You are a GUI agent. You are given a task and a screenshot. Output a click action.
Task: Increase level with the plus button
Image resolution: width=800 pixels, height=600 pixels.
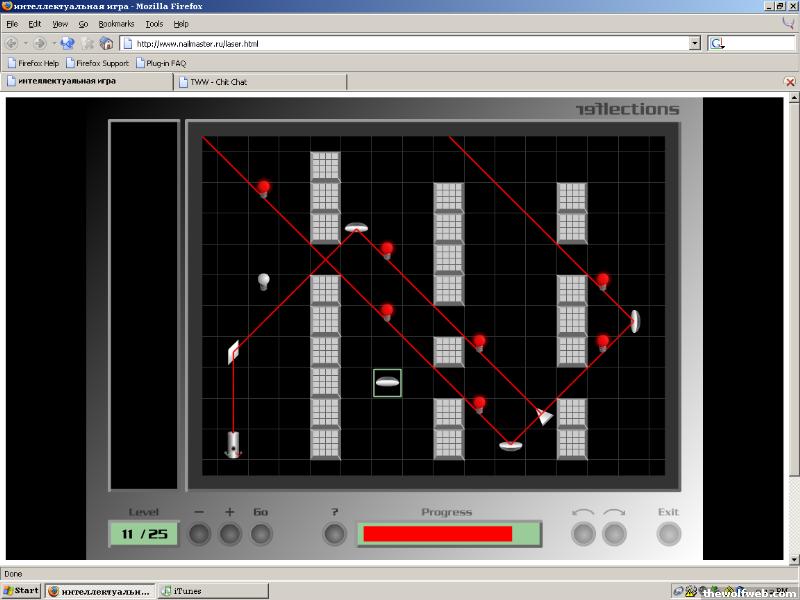coord(230,534)
